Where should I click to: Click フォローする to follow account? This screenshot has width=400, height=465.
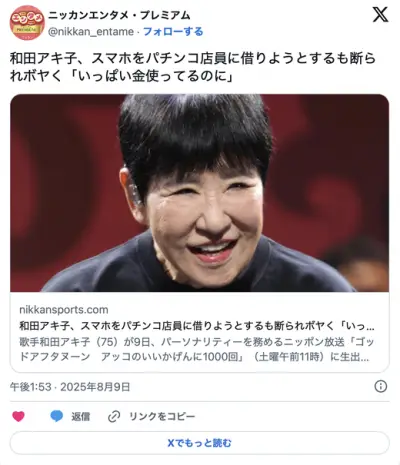173,32
